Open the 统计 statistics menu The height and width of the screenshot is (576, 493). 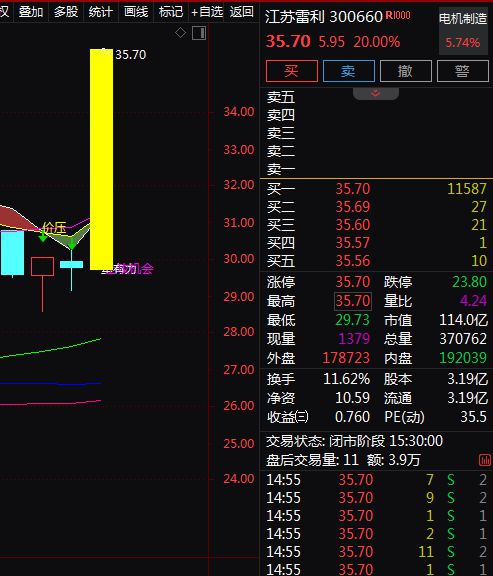[x=101, y=12]
